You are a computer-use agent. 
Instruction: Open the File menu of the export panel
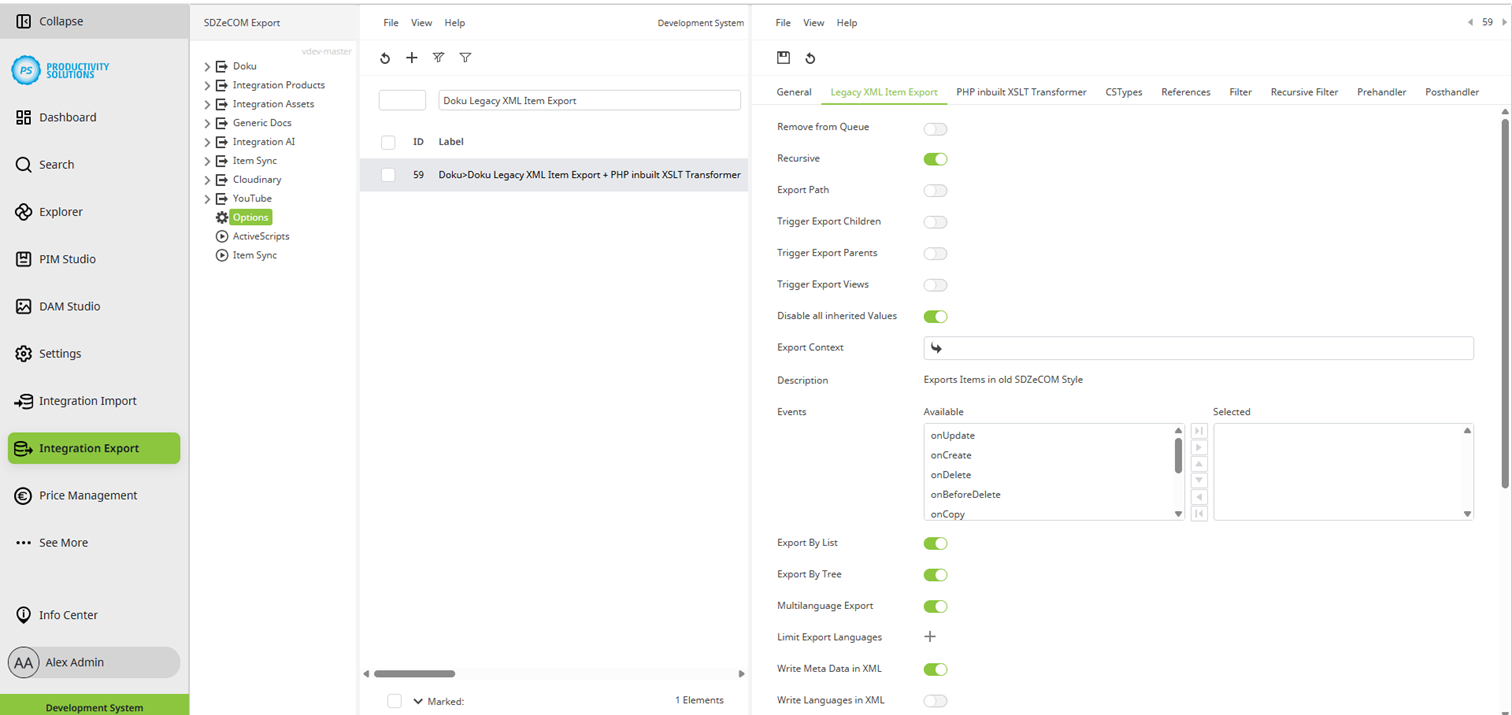coord(783,22)
